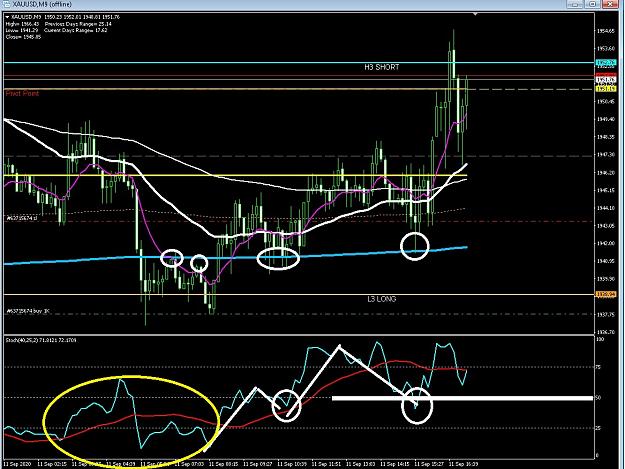Image resolution: width=625 pixels, height=469 pixels.
Task: Click the chart window icon in title bar
Action: (x=6, y=4)
